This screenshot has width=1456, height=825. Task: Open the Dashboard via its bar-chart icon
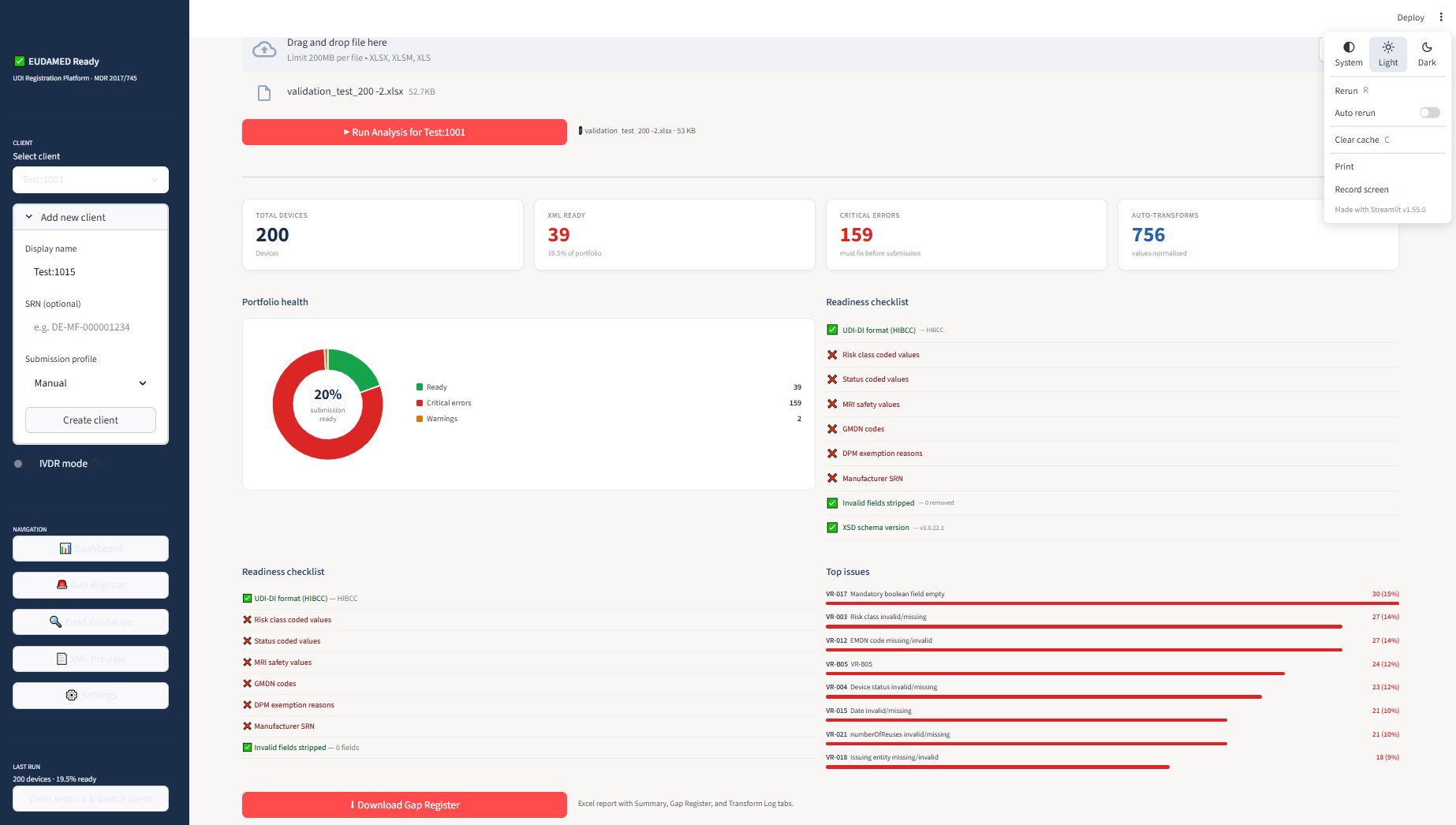pyautogui.click(x=65, y=548)
